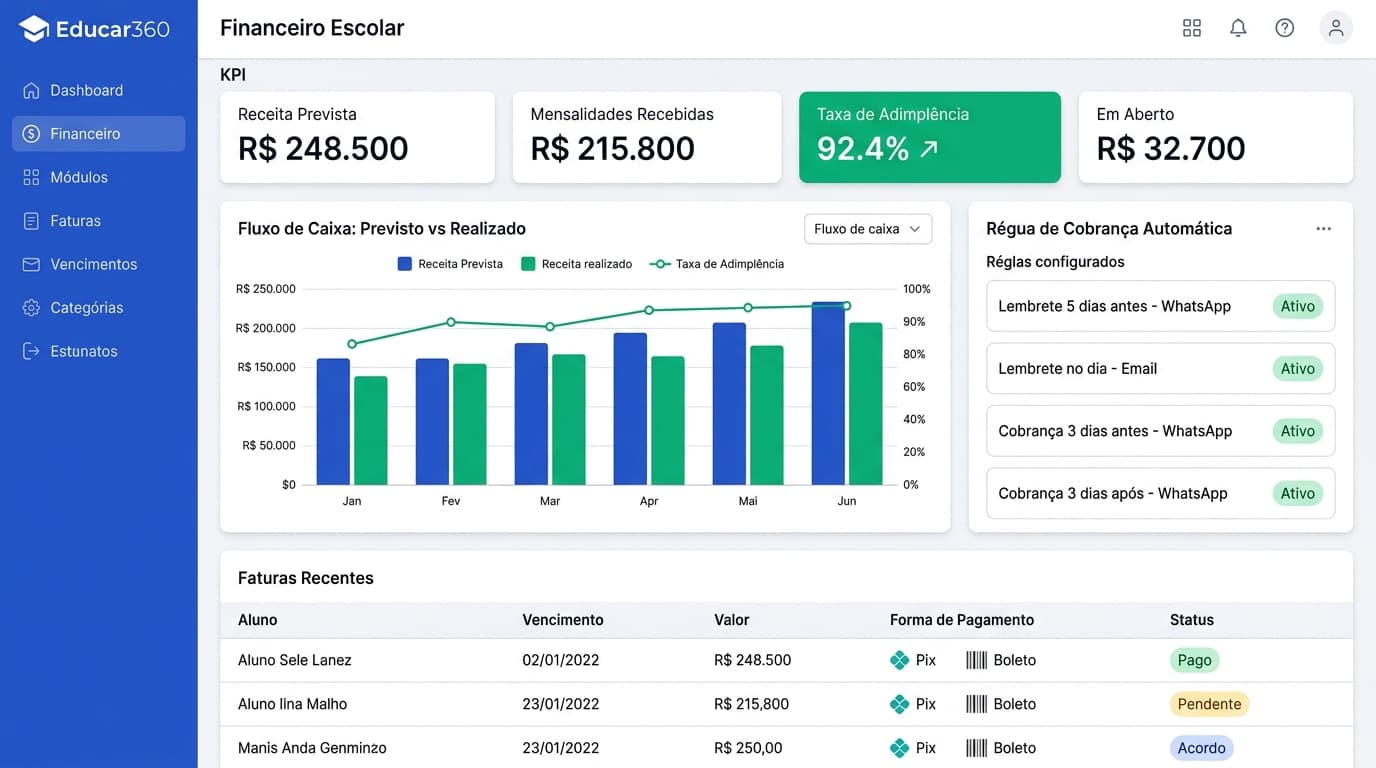Viewport: 1376px width, 768px height.
Task: Click the Acordo status badge
Action: click(x=1201, y=748)
